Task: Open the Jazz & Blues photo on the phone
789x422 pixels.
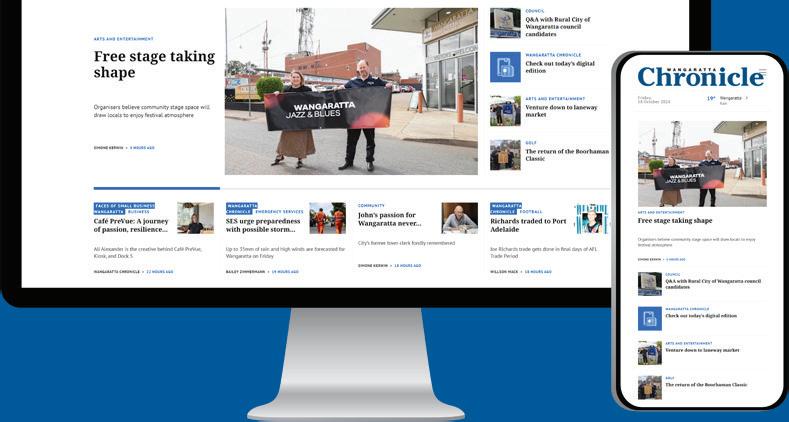Action: click(x=702, y=163)
